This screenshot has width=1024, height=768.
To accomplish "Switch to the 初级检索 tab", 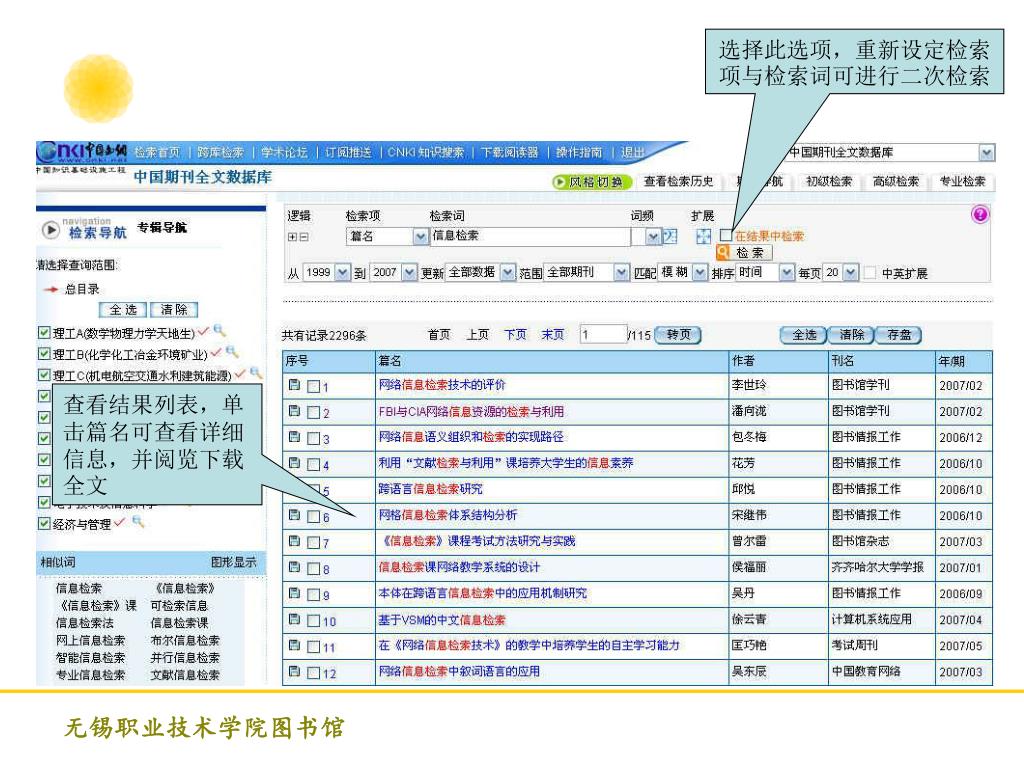I will 829,182.
